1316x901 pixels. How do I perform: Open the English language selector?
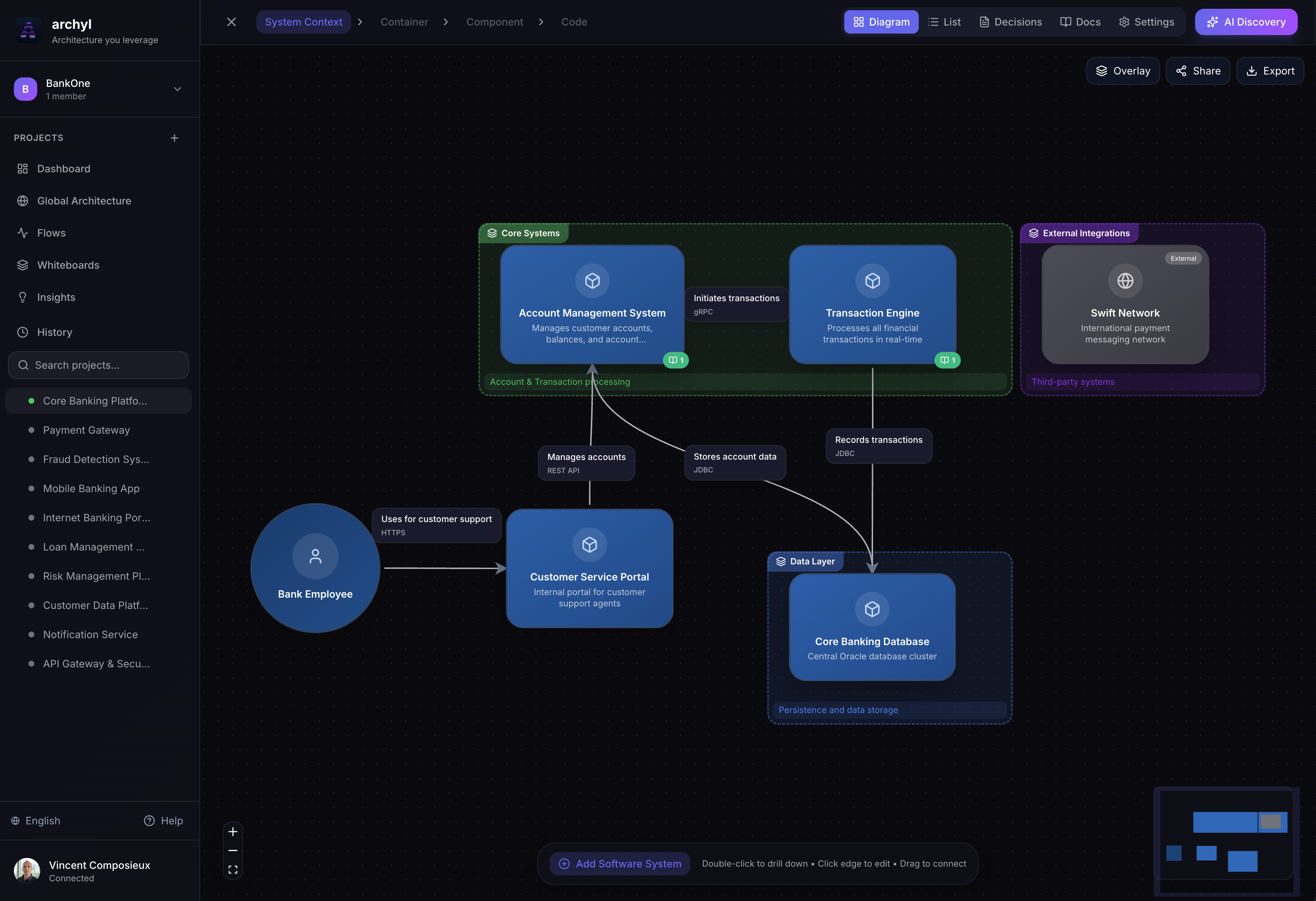coord(36,821)
